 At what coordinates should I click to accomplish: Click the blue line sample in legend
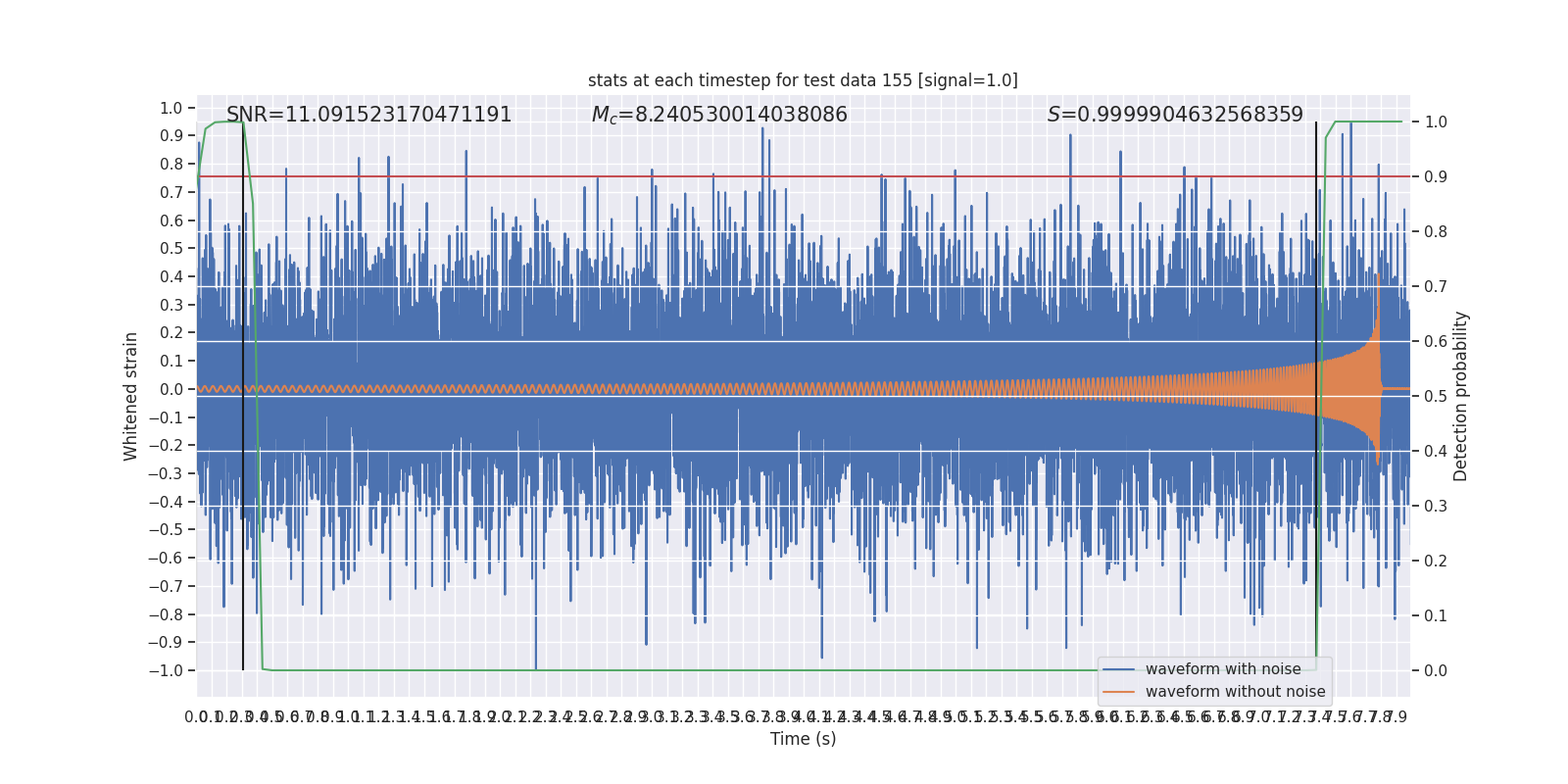tap(1119, 669)
